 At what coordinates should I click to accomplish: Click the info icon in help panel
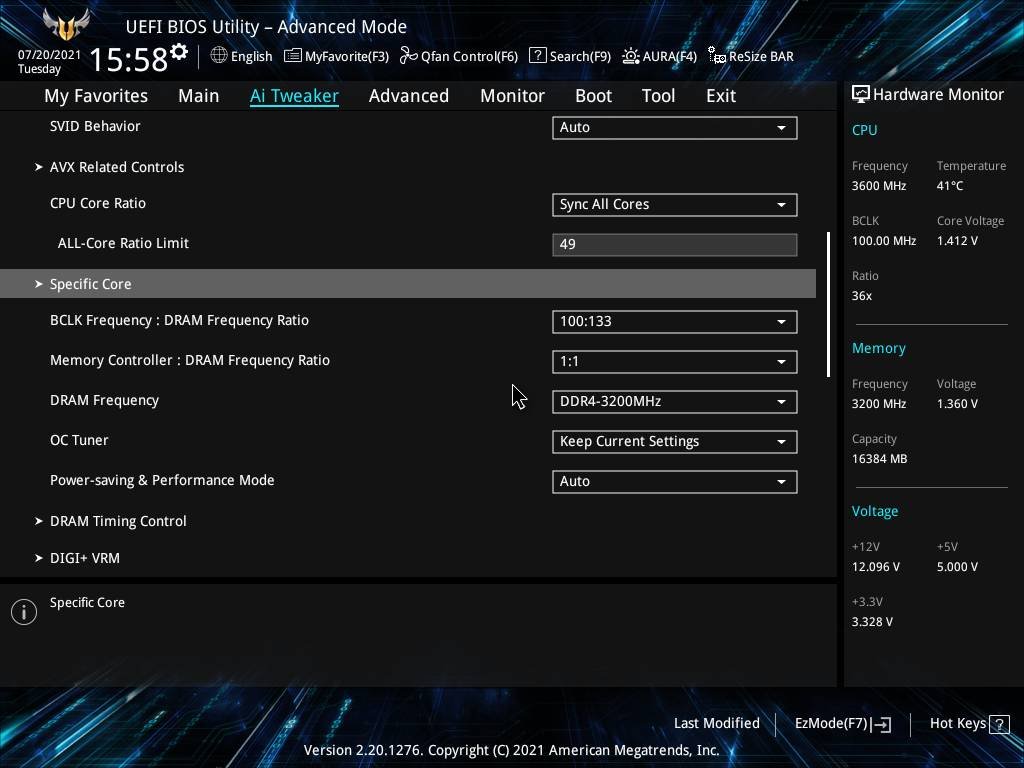(24, 612)
